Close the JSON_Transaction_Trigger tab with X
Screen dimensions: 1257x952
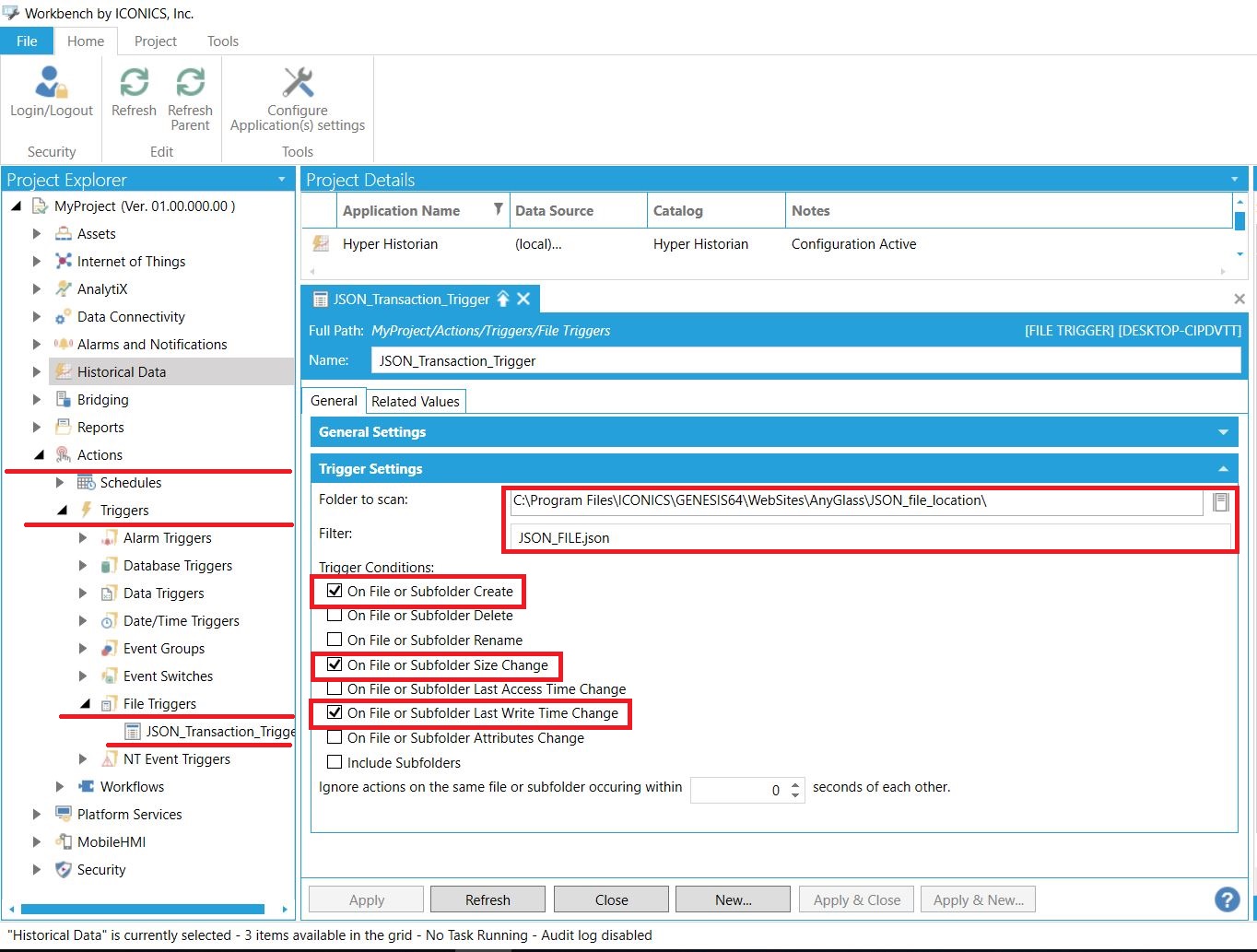(523, 299)
